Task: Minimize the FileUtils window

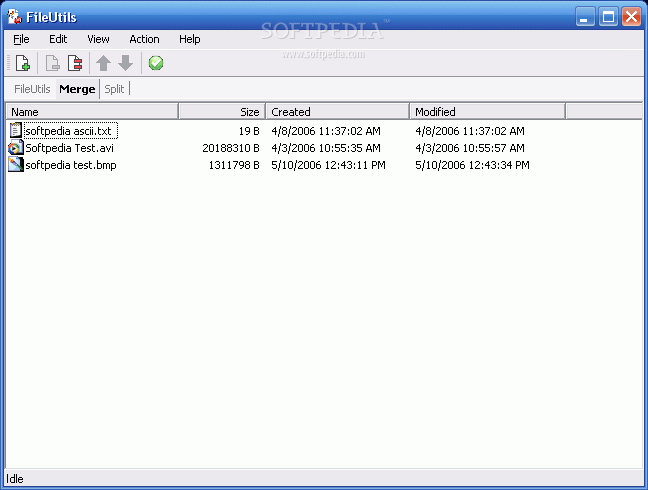Action: point(585,17)
